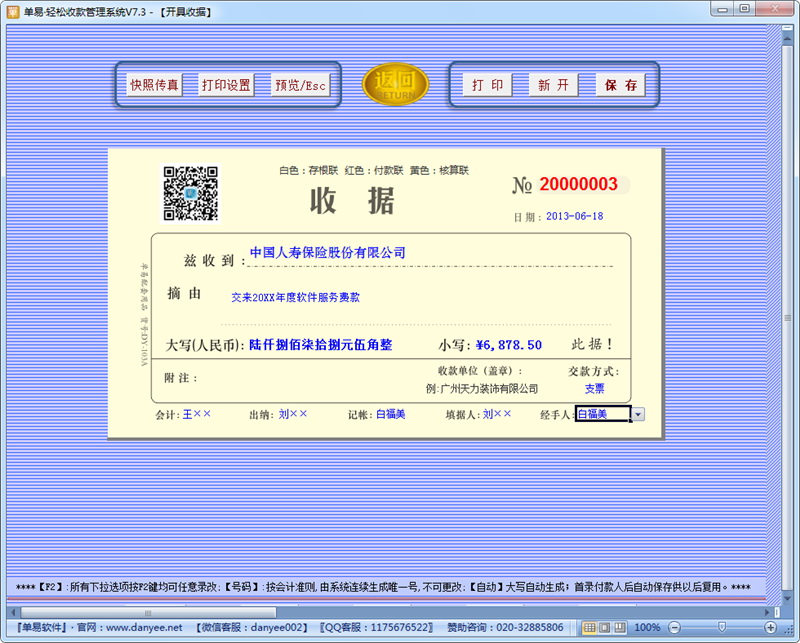This screenshot has height=643, width=800.
Task: Switch to Page Break Preview in status bar
Action: point(620,627)
